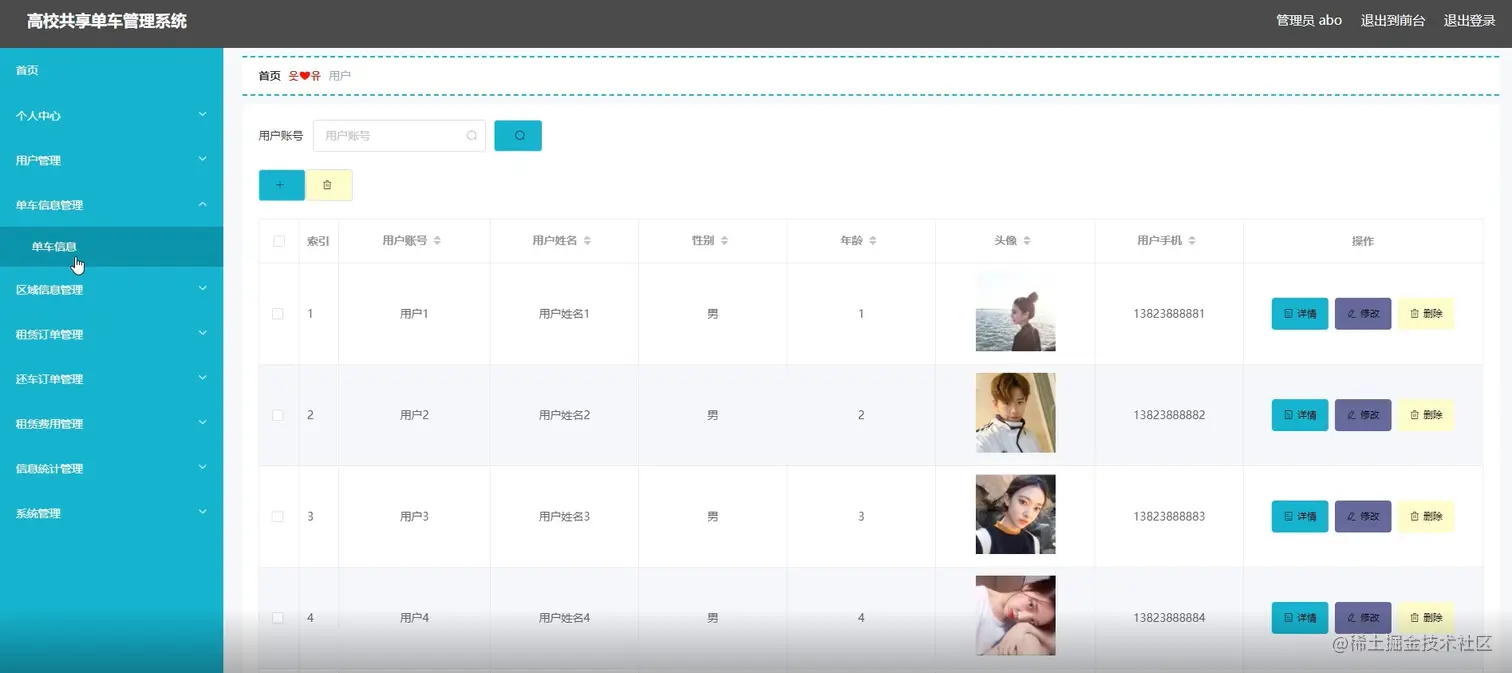Click 退出登录 to log out
The width and height of the screenshot is (1512, 673).
pos(1468,19)
